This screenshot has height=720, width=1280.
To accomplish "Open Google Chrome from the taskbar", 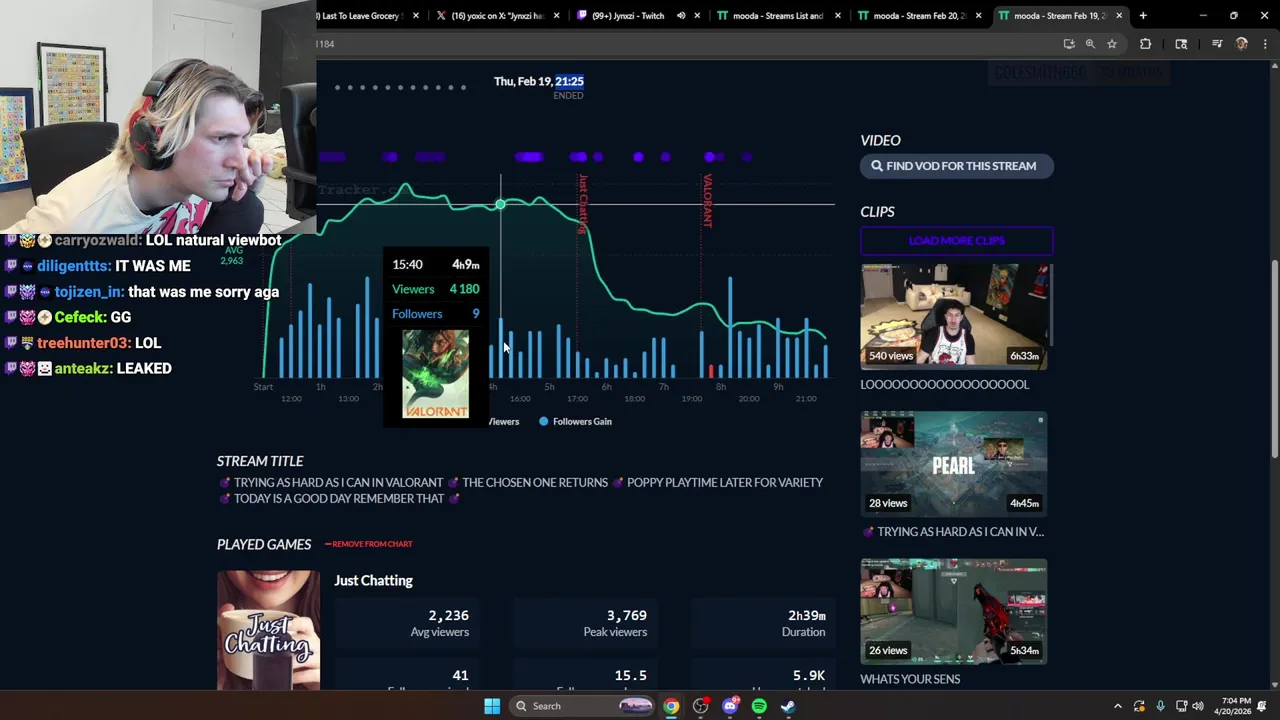I will pyautogui.click(x=671, y=706).
